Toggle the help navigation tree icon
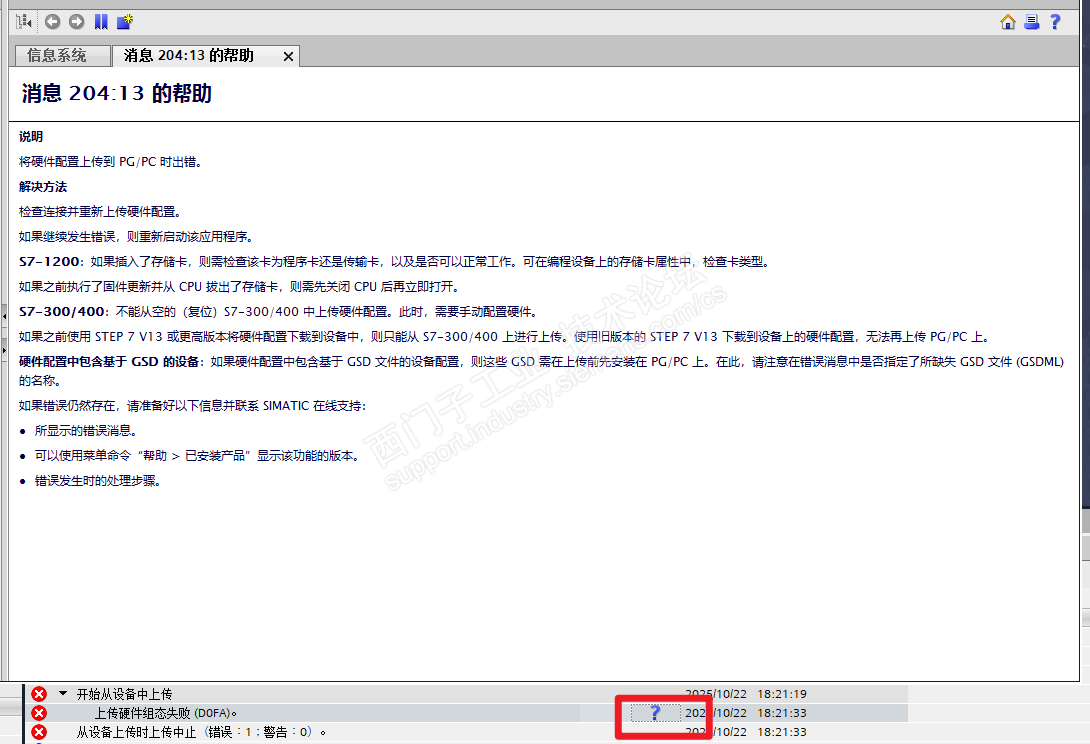This screenshot has height=744, width=1090. pos(24,22)
